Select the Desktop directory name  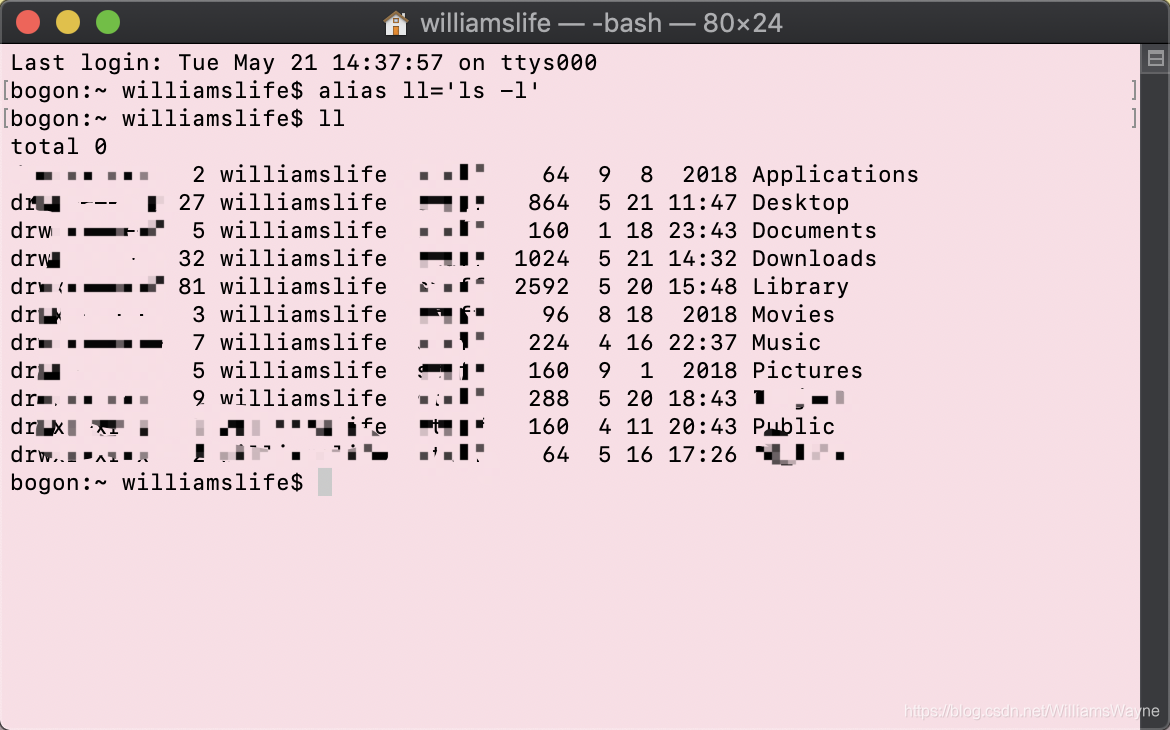(800, 203)
